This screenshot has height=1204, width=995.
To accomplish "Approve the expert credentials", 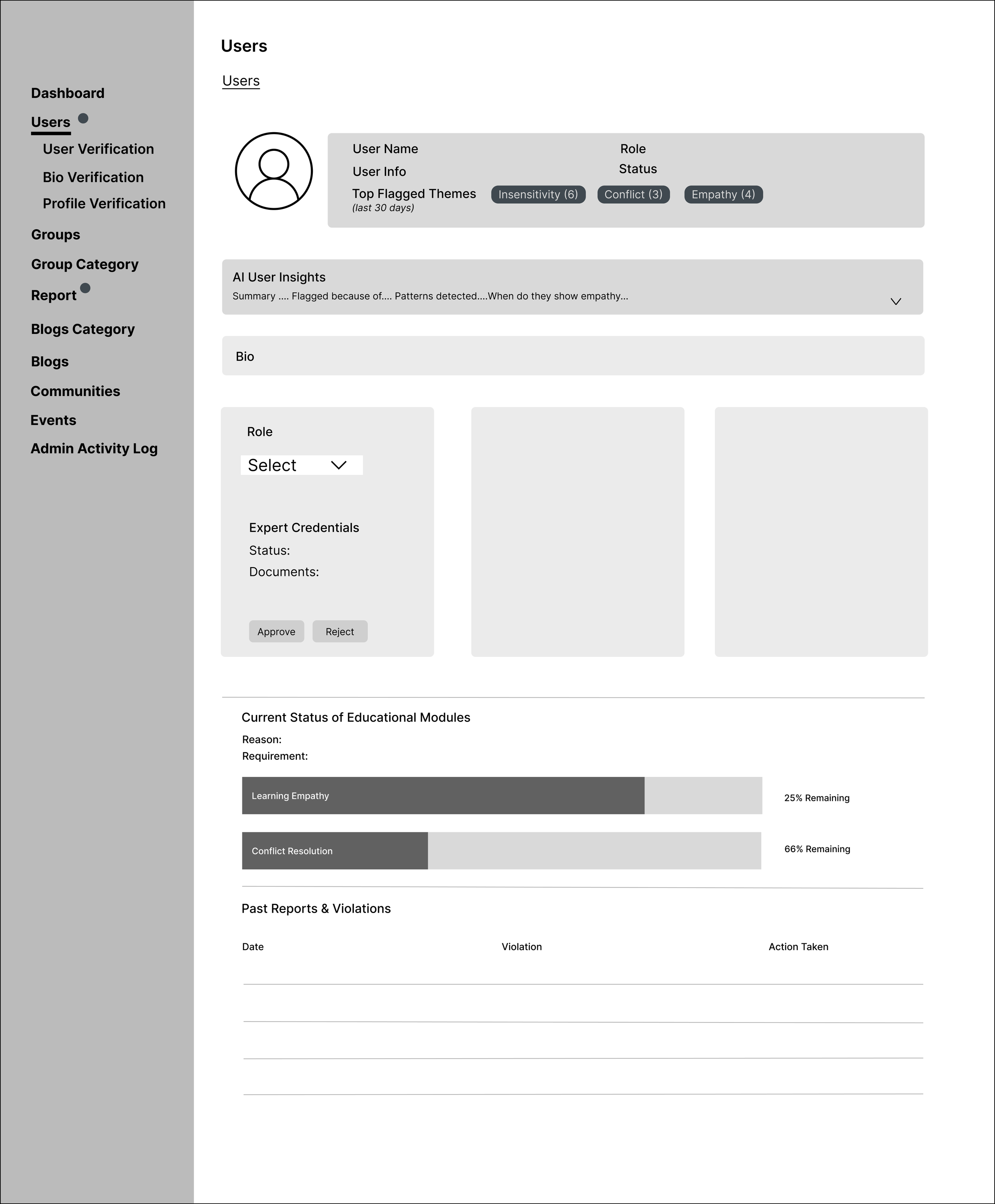I will click(x=276, y=631).
